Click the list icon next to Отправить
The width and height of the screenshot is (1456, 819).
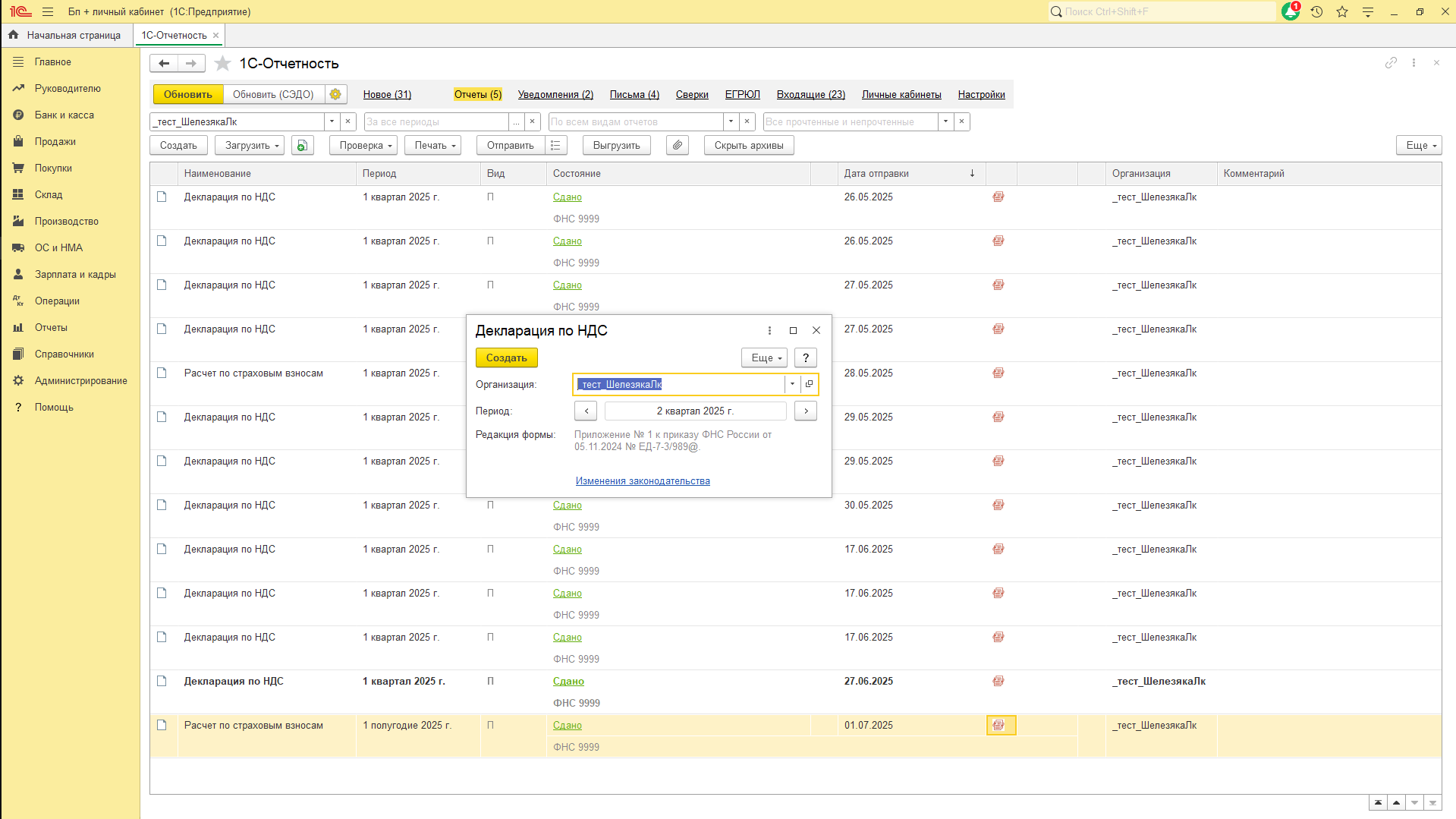555,145
